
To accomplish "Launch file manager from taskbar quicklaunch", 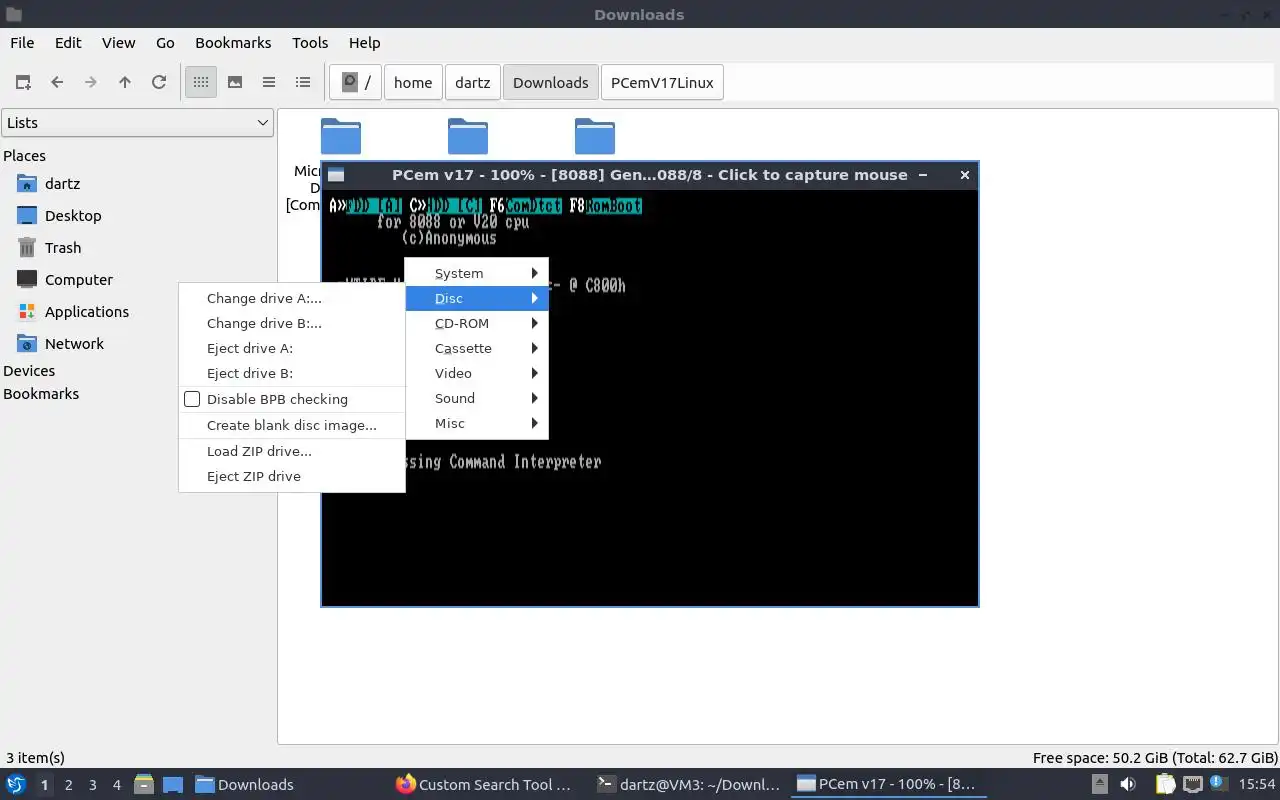I will click(143, 785).
